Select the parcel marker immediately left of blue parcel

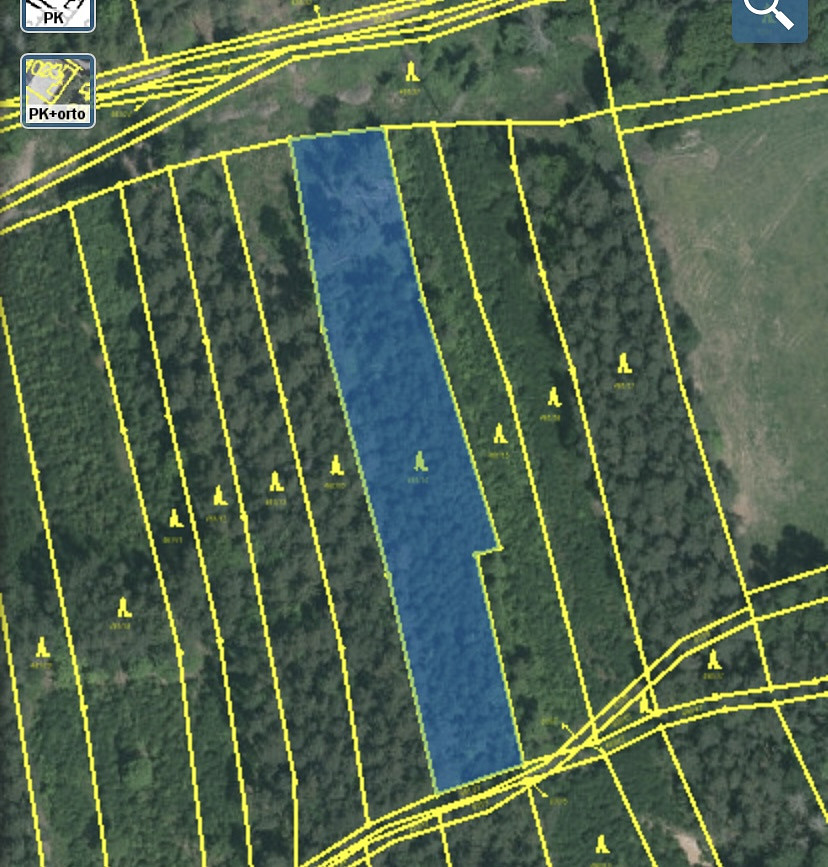coord(336,466)
